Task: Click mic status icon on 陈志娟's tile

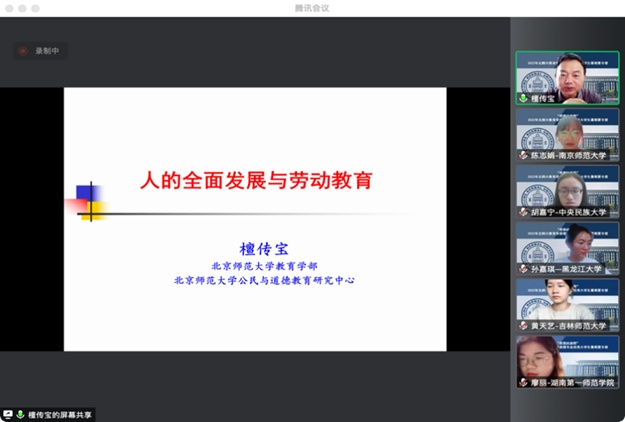Action: click(522, 156)
